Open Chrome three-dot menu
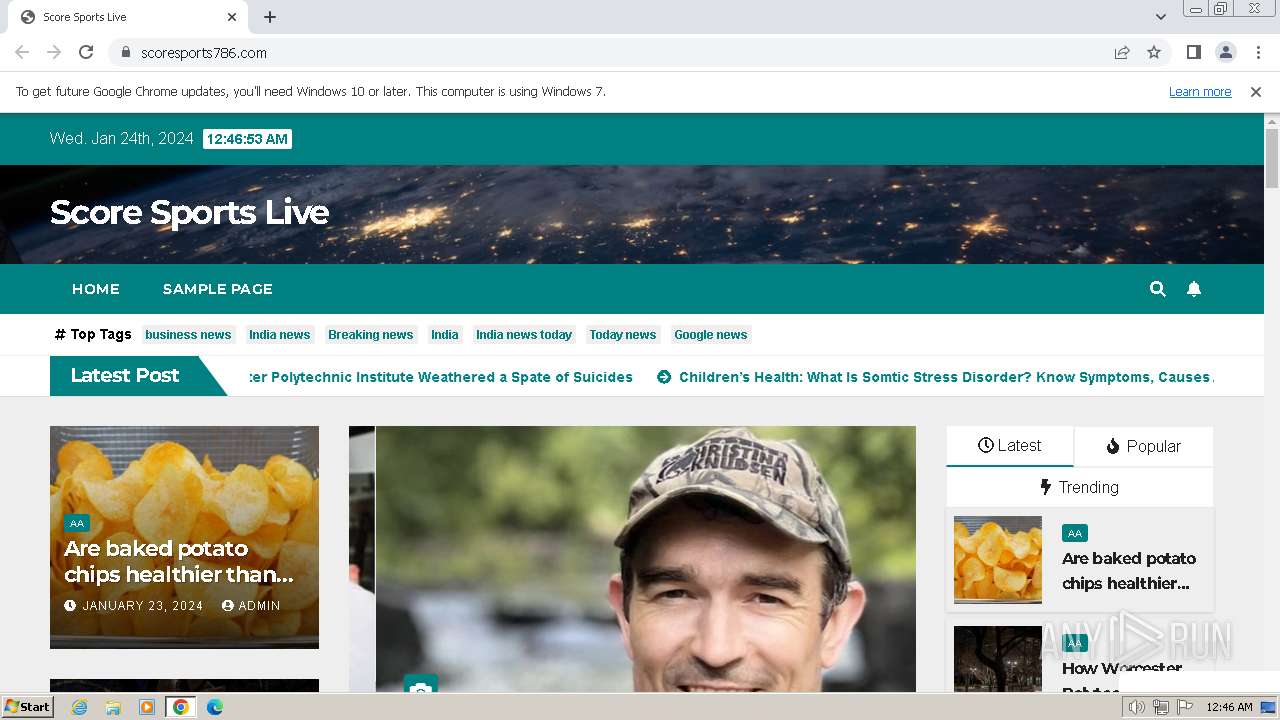 (1256, 53)
